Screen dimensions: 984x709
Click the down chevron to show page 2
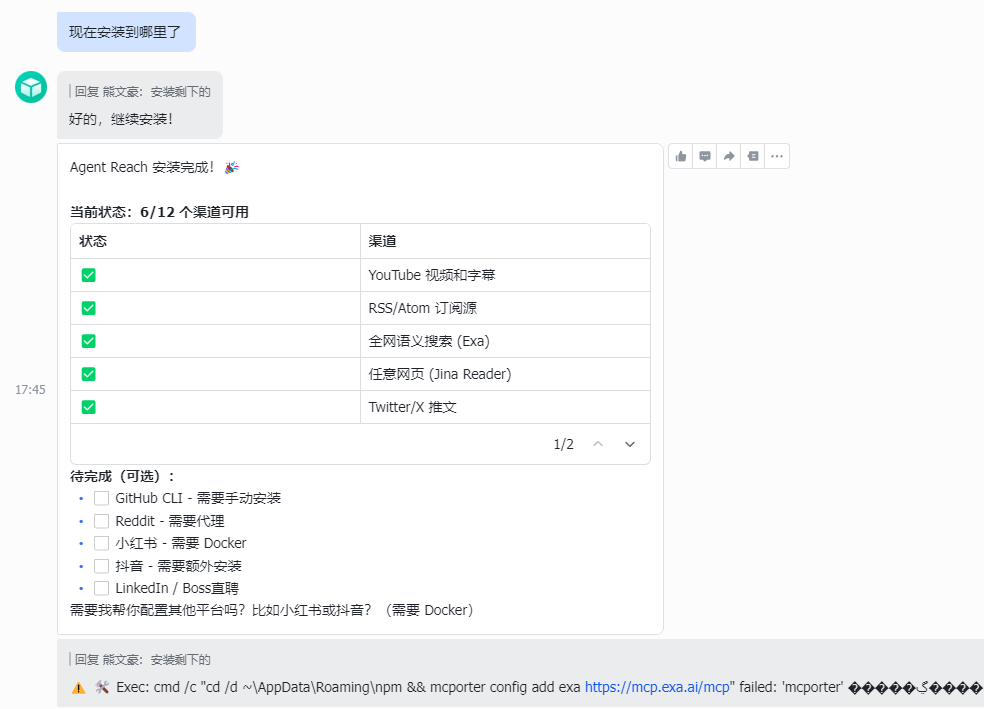tap(630, 443)
